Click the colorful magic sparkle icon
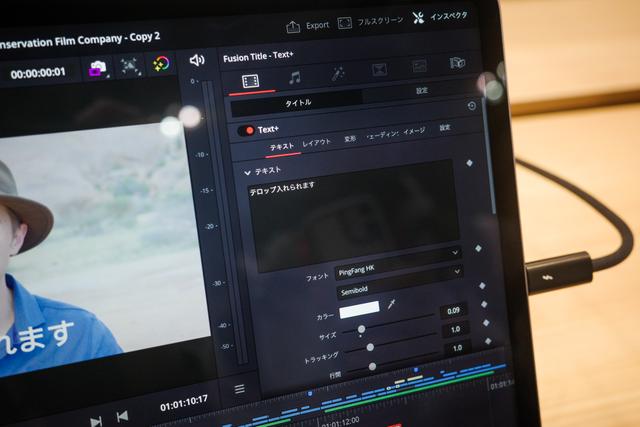 pos(160,64)
